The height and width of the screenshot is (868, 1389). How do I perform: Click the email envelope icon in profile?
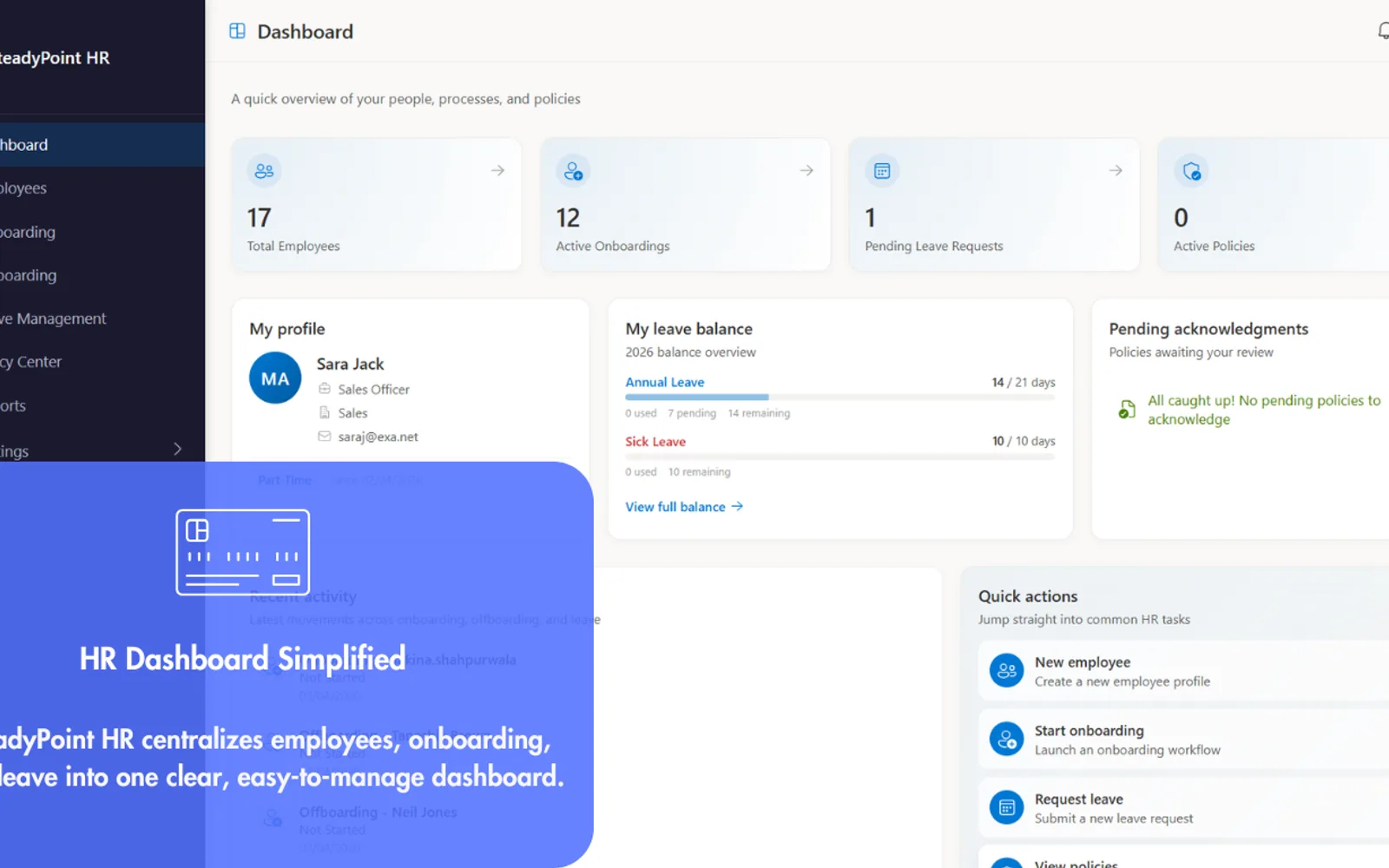pos(325,437)
